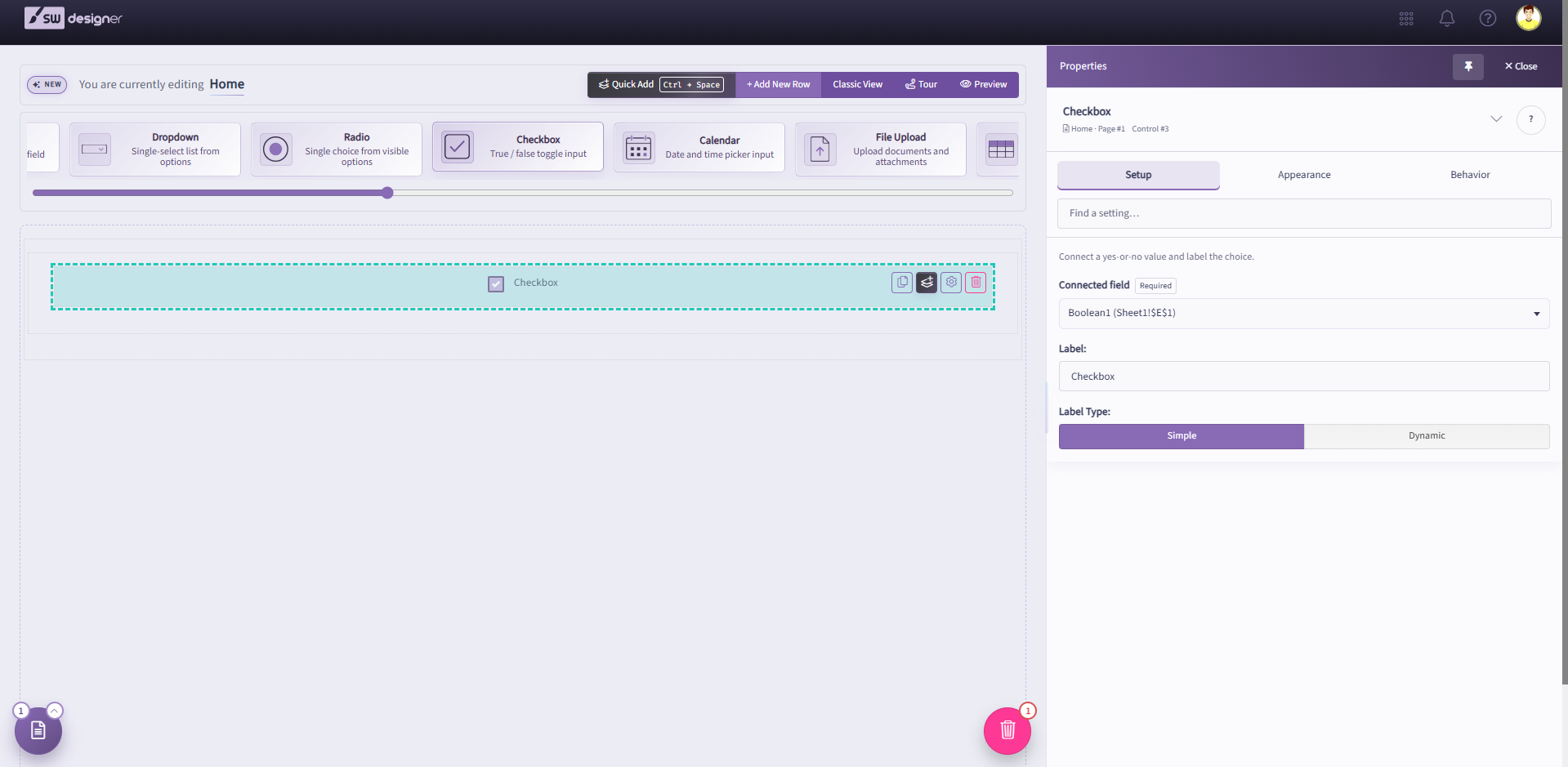1568x767 pixels.
Task: Close the Properties panel
Action: [1521, 67]
